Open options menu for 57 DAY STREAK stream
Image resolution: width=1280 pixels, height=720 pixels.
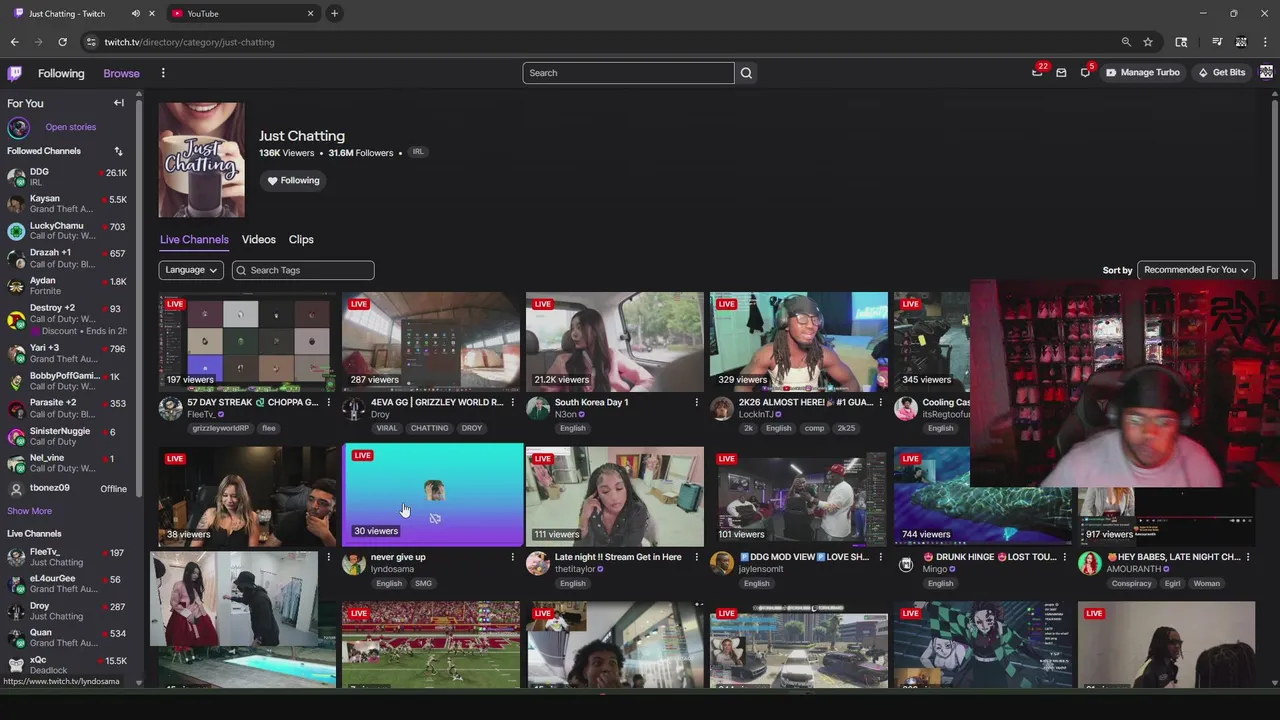point(328,402)
